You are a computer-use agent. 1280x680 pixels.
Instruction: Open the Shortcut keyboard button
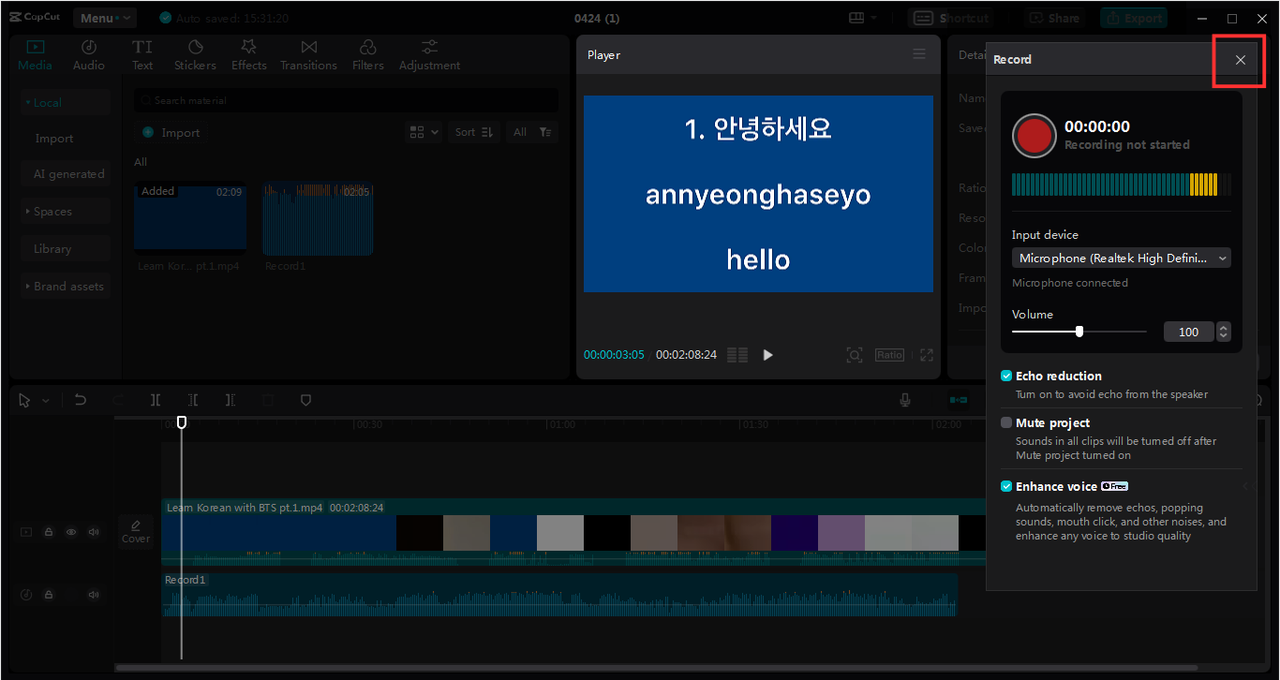tap(953, 18)
